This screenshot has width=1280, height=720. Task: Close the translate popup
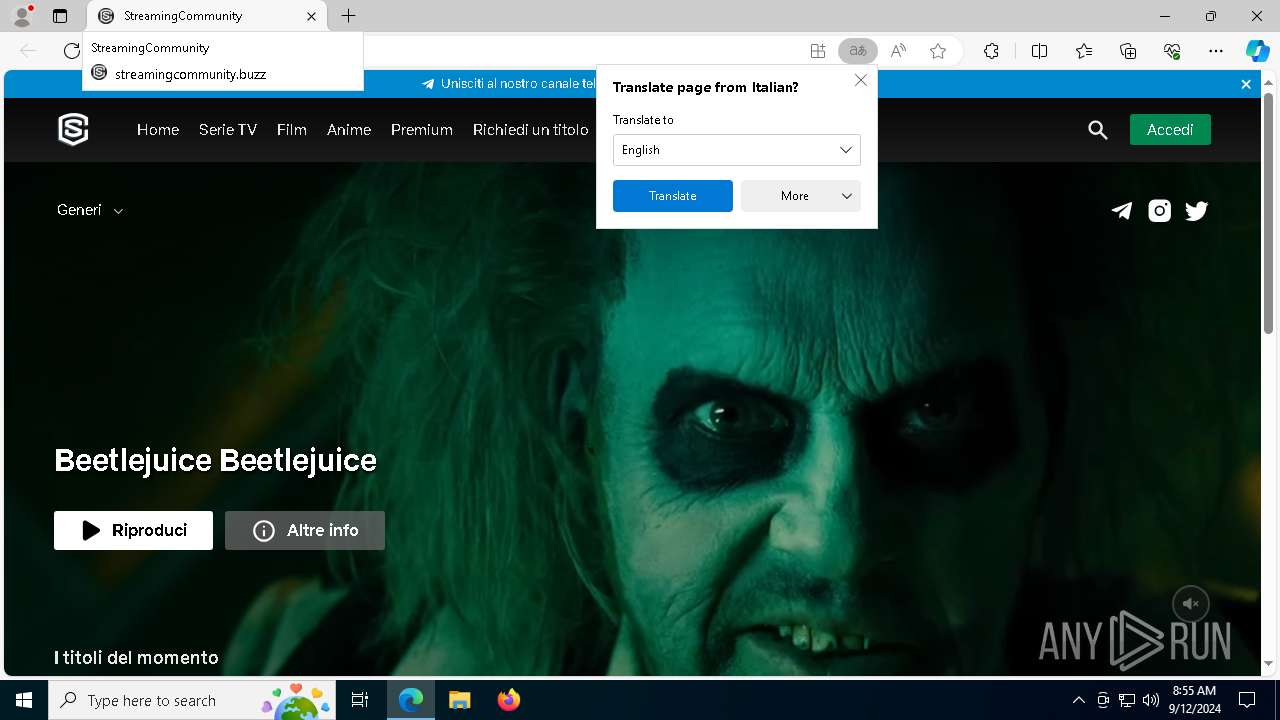click(861, 80)
